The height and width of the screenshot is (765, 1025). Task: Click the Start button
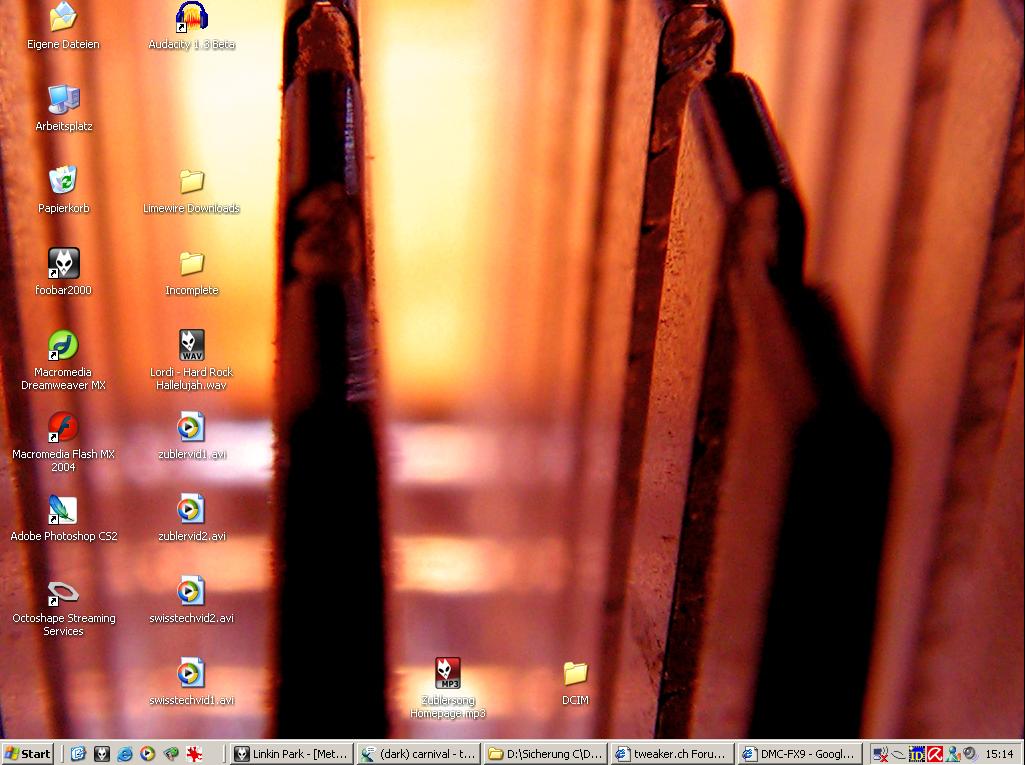click(28, 754)
